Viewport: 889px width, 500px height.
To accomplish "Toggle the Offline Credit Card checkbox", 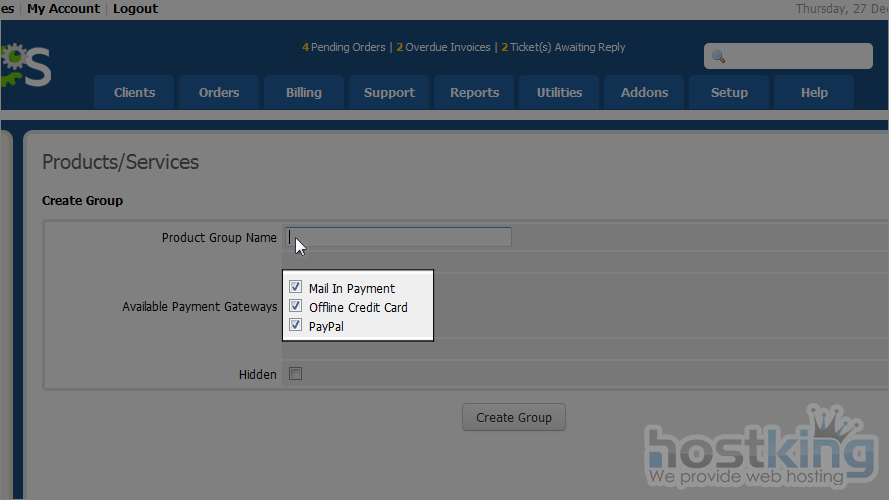I will (x=295, y=307).
